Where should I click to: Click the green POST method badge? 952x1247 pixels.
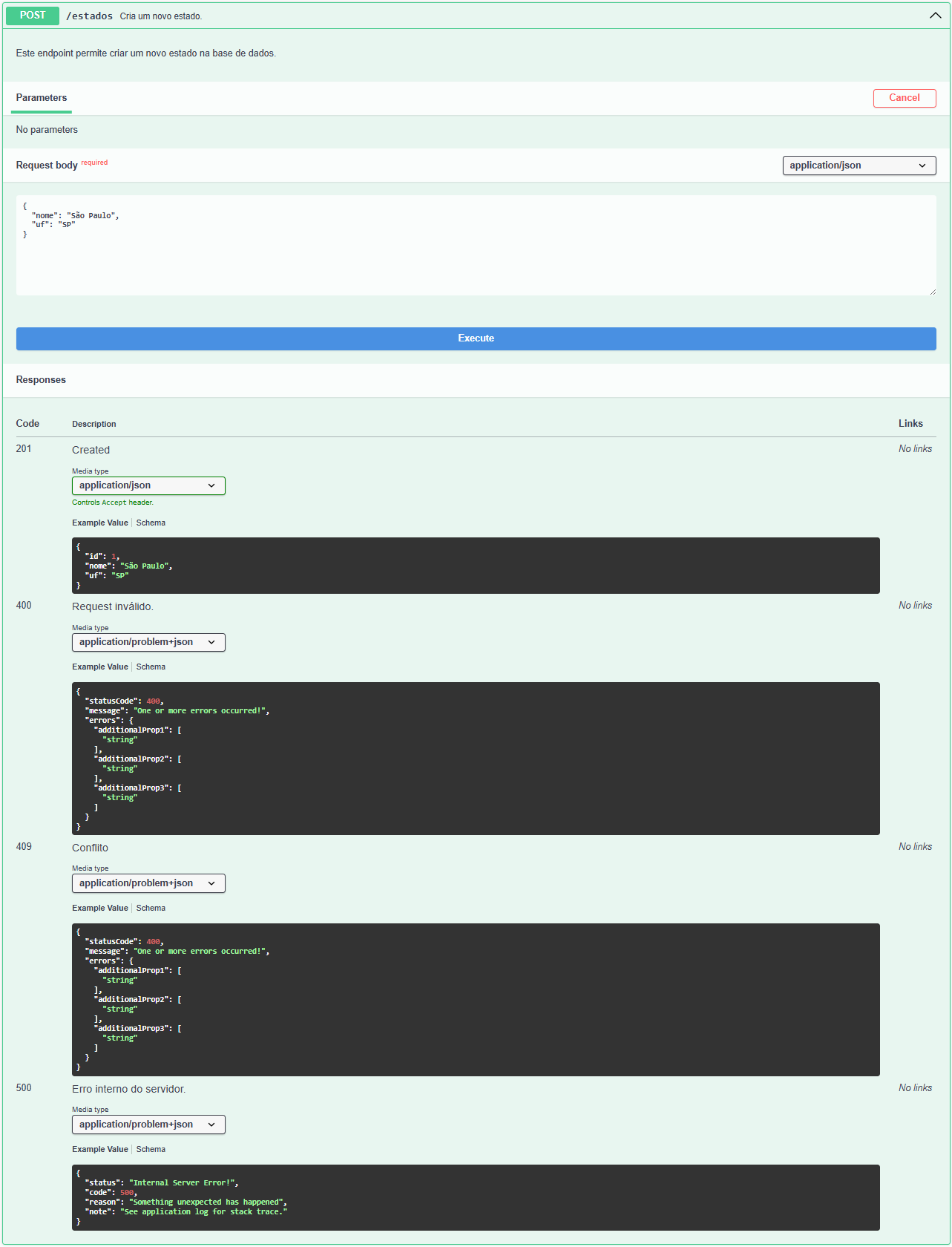tap(33, 16)
